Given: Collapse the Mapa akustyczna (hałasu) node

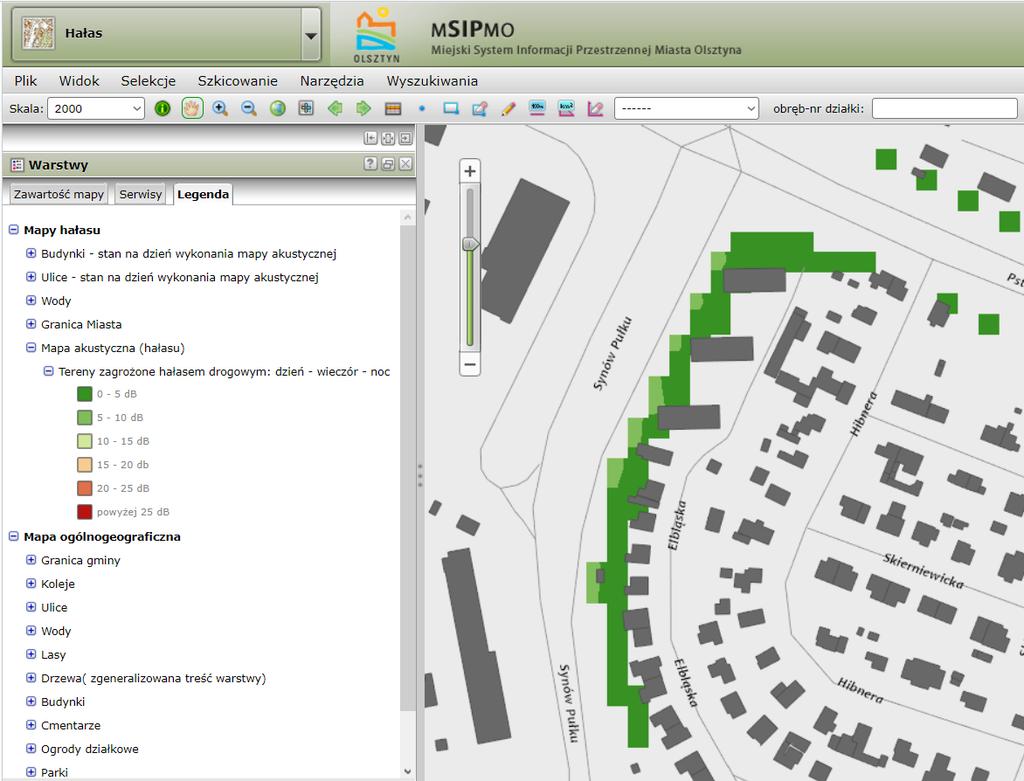Looking at the screenshot, I should point(31,347).
